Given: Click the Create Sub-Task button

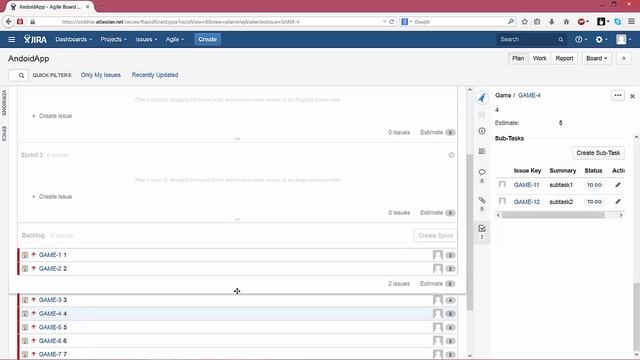Looking at the screenshot, I should coord(598,153).
